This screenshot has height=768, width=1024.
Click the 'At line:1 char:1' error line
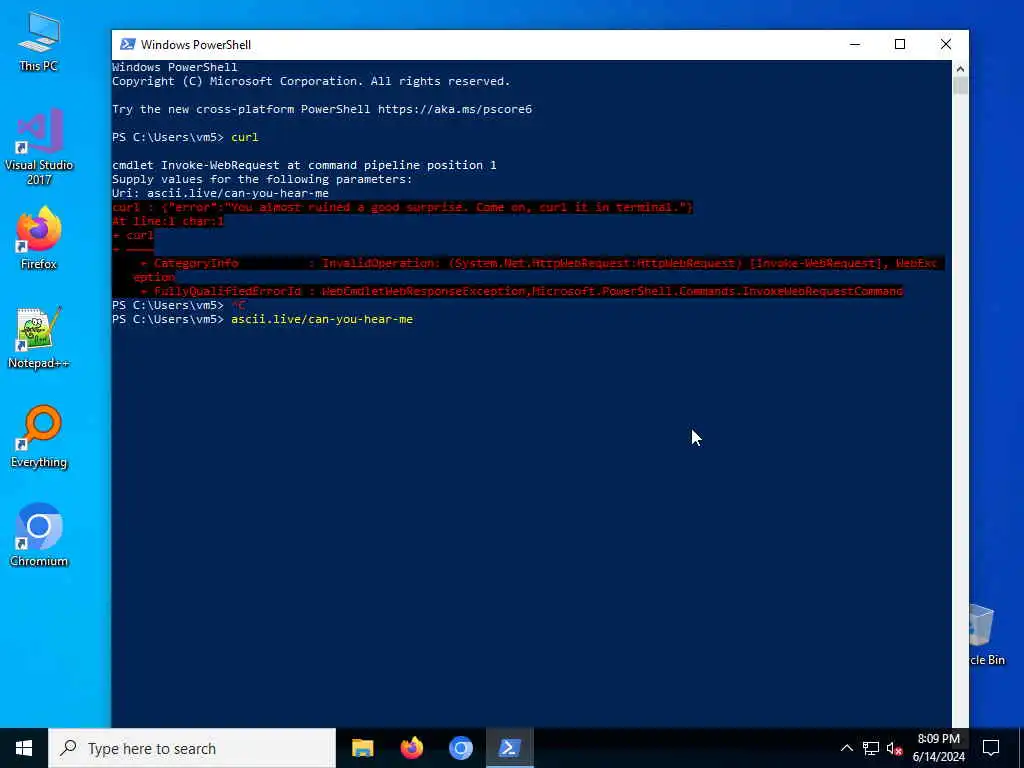pyautogui.click(x=168, y=221)
